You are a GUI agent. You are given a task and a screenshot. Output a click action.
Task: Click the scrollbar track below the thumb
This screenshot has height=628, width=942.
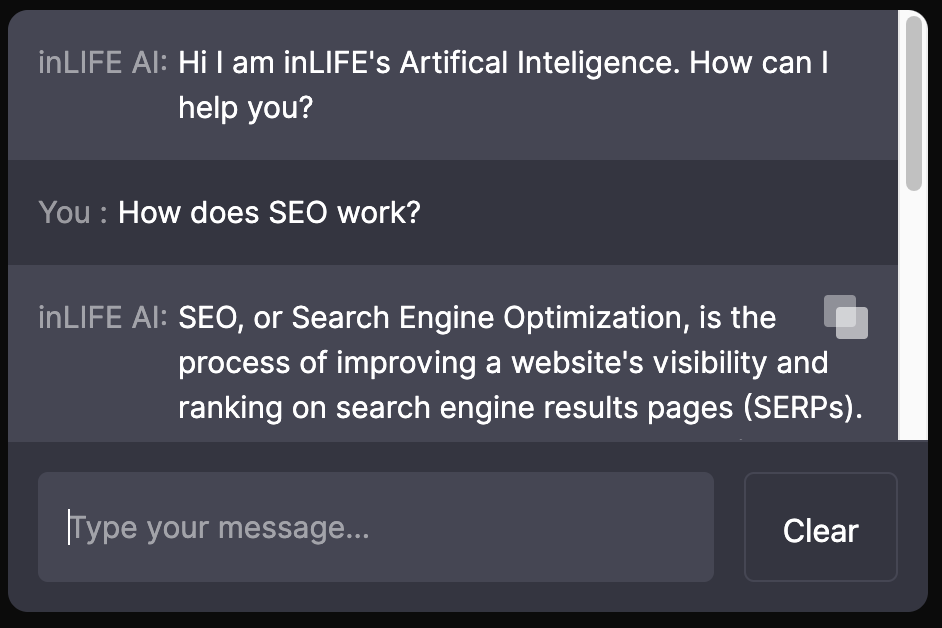coord(914,316)
